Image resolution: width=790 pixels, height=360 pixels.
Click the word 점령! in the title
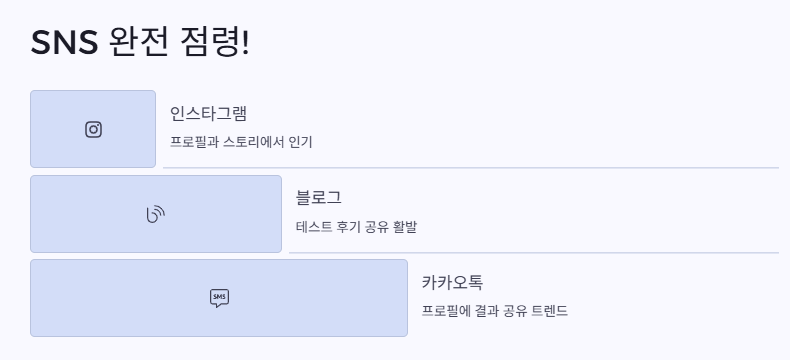pyautogui.click(x=215, y=42)
